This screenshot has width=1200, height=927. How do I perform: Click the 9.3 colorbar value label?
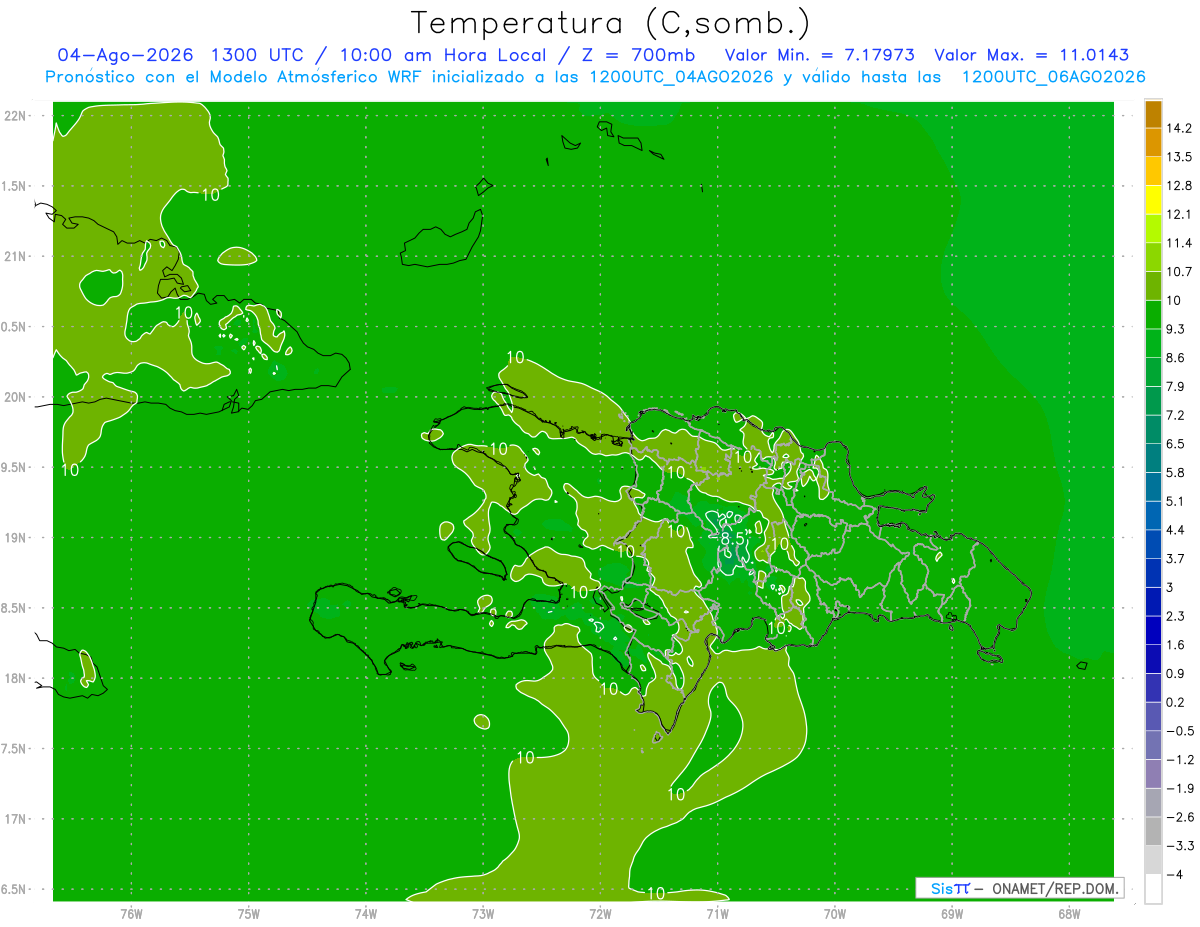(x=1176, y=329)
